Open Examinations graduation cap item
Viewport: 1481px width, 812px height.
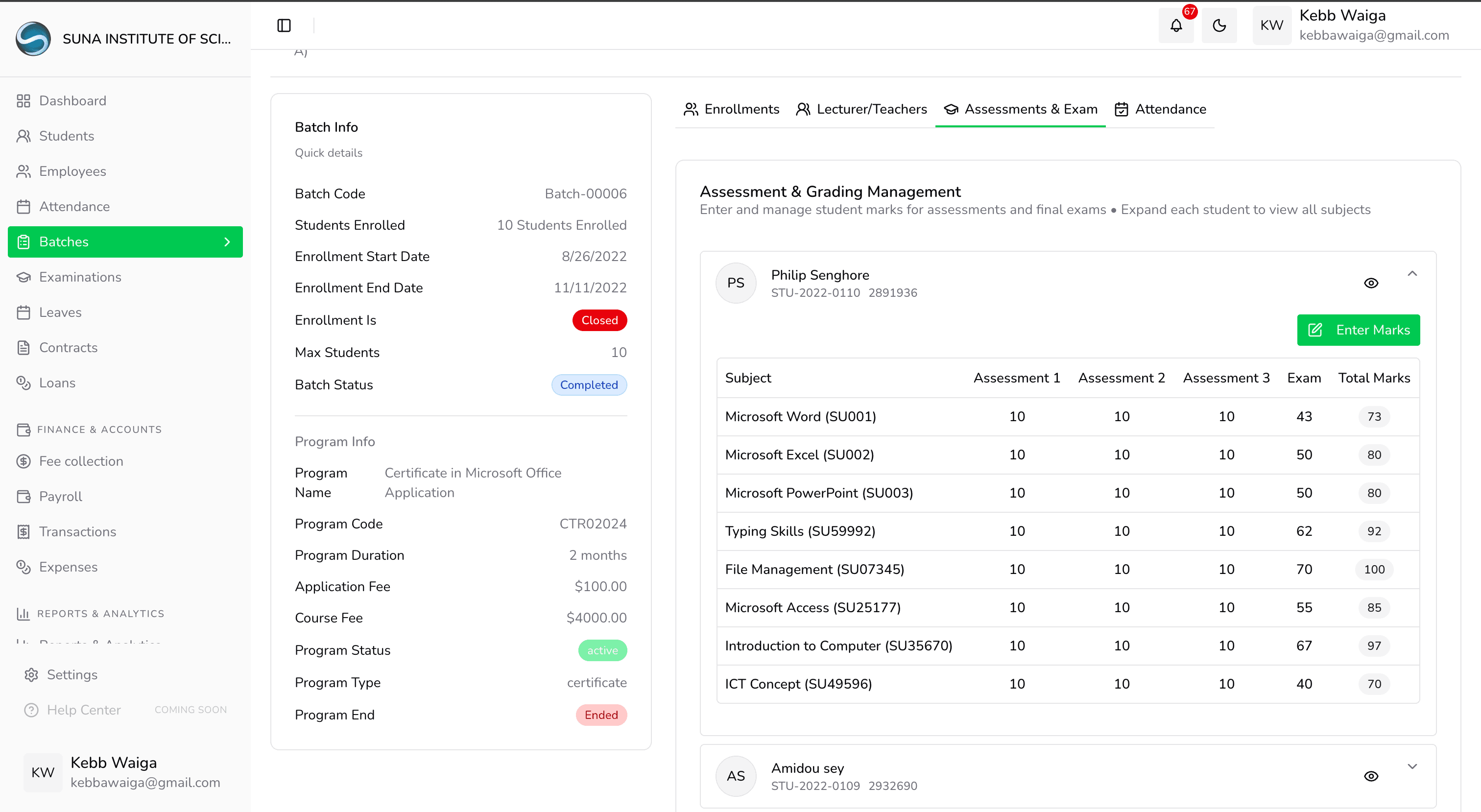pyautogui.click(x=80, y=277)
